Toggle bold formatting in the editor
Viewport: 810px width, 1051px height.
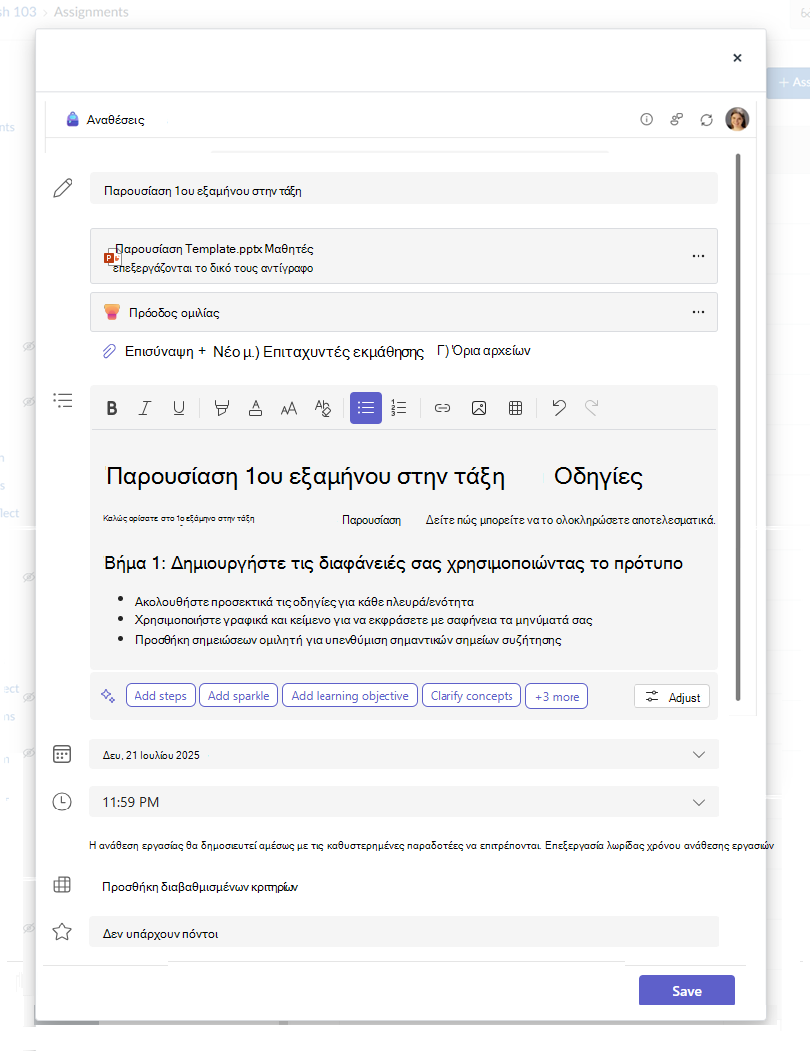point(112,408)
